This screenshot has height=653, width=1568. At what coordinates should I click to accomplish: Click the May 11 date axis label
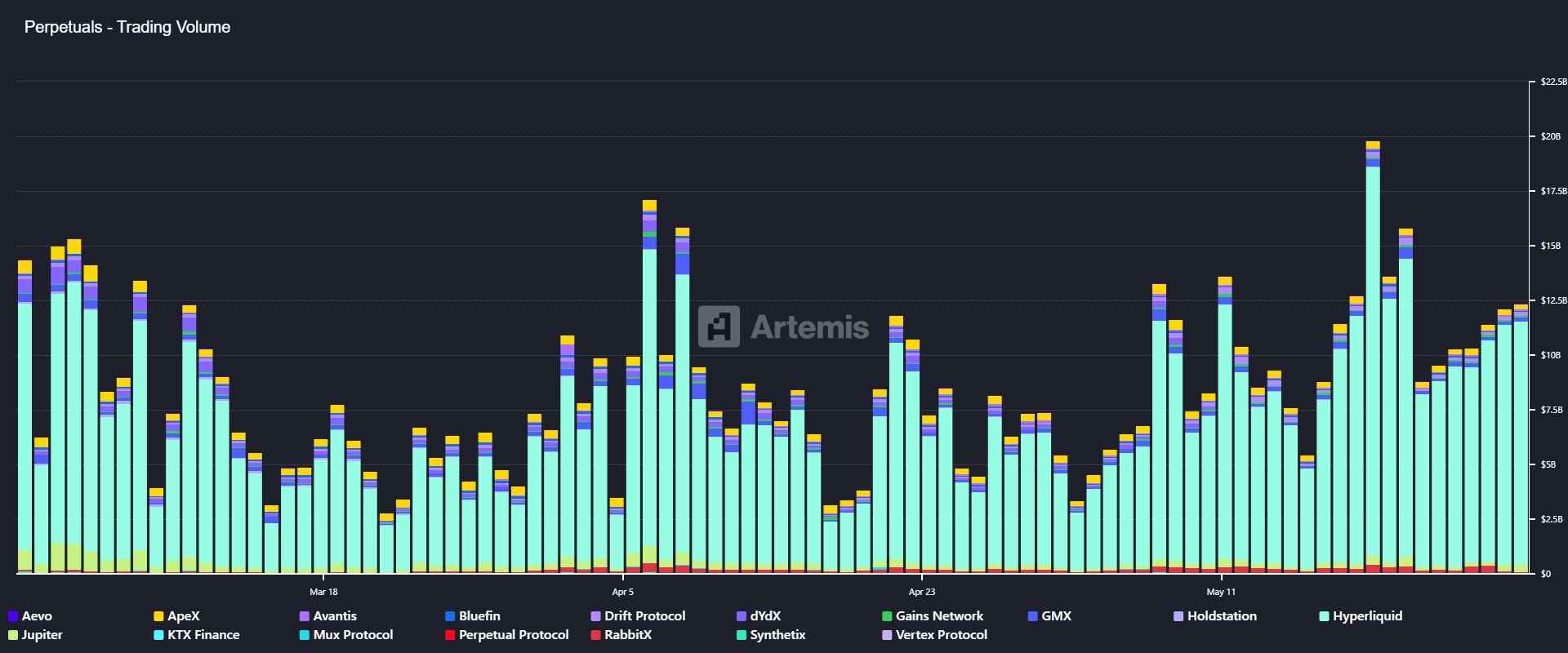(x=1221, y=592)
